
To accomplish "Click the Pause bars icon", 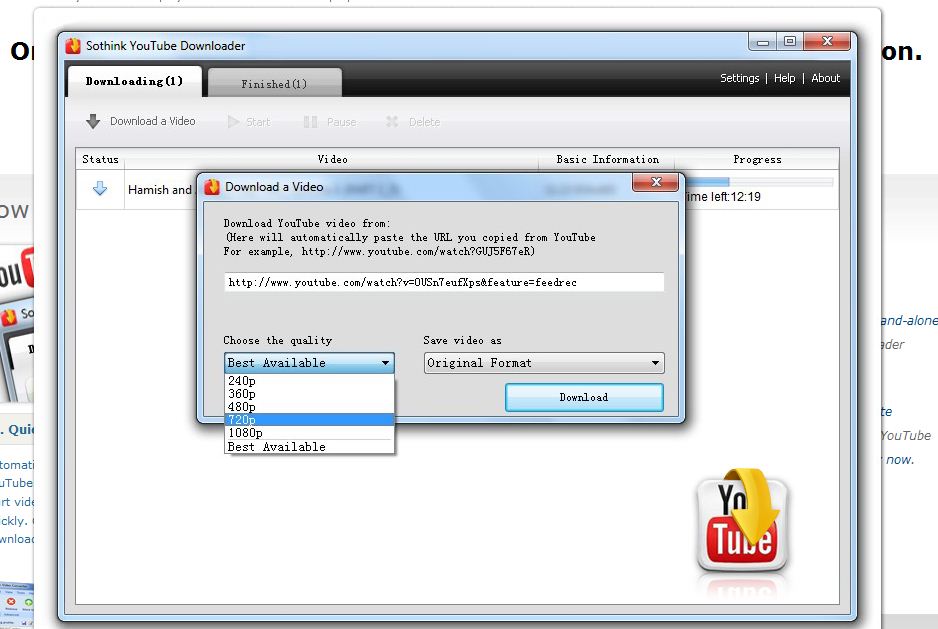I will pos(310,122).
